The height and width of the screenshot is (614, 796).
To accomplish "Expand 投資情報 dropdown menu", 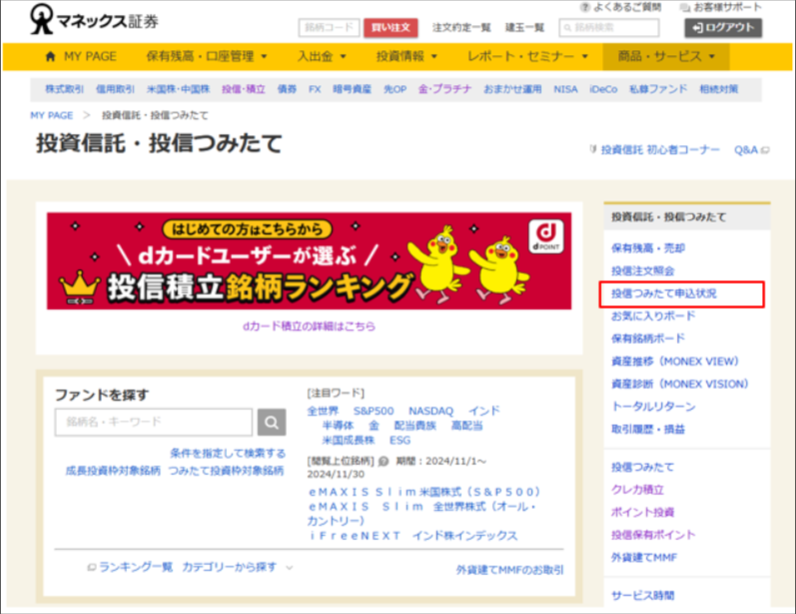I will coord(406,56).
